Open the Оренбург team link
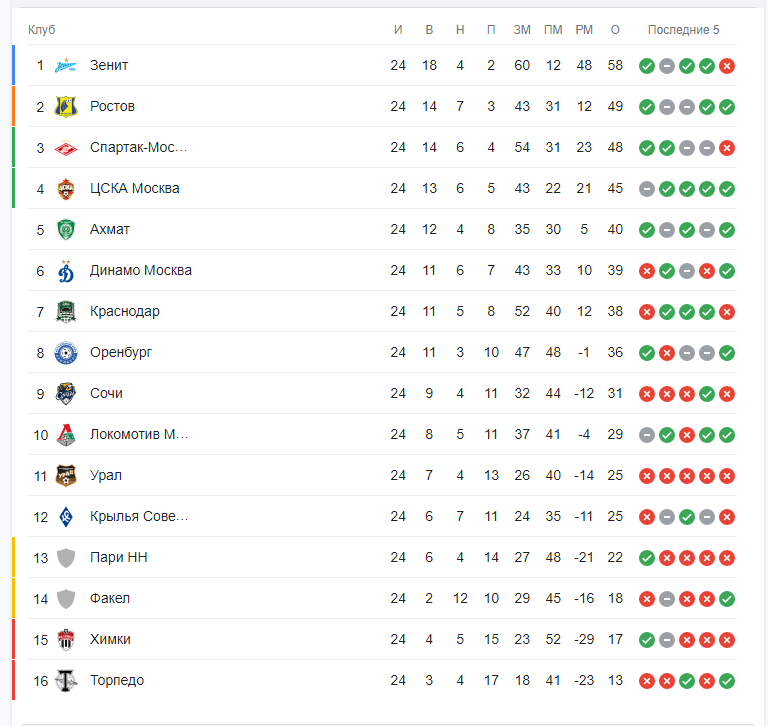This screenshot has height=726, width=768. coord(121,352)
